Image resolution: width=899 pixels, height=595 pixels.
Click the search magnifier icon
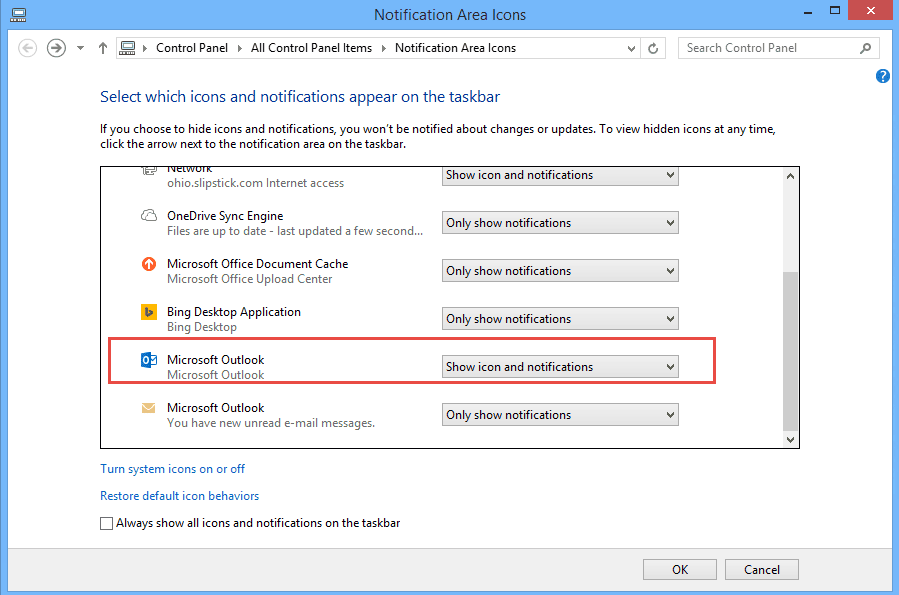[866, 48]
